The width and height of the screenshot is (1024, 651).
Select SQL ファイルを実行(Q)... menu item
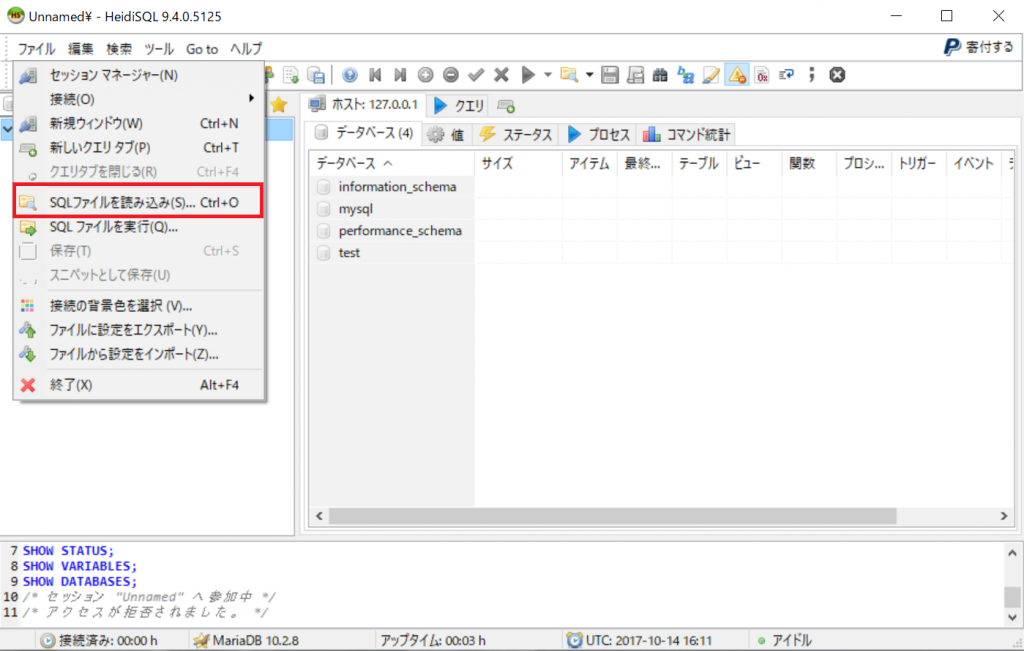[x=139, y=227]
